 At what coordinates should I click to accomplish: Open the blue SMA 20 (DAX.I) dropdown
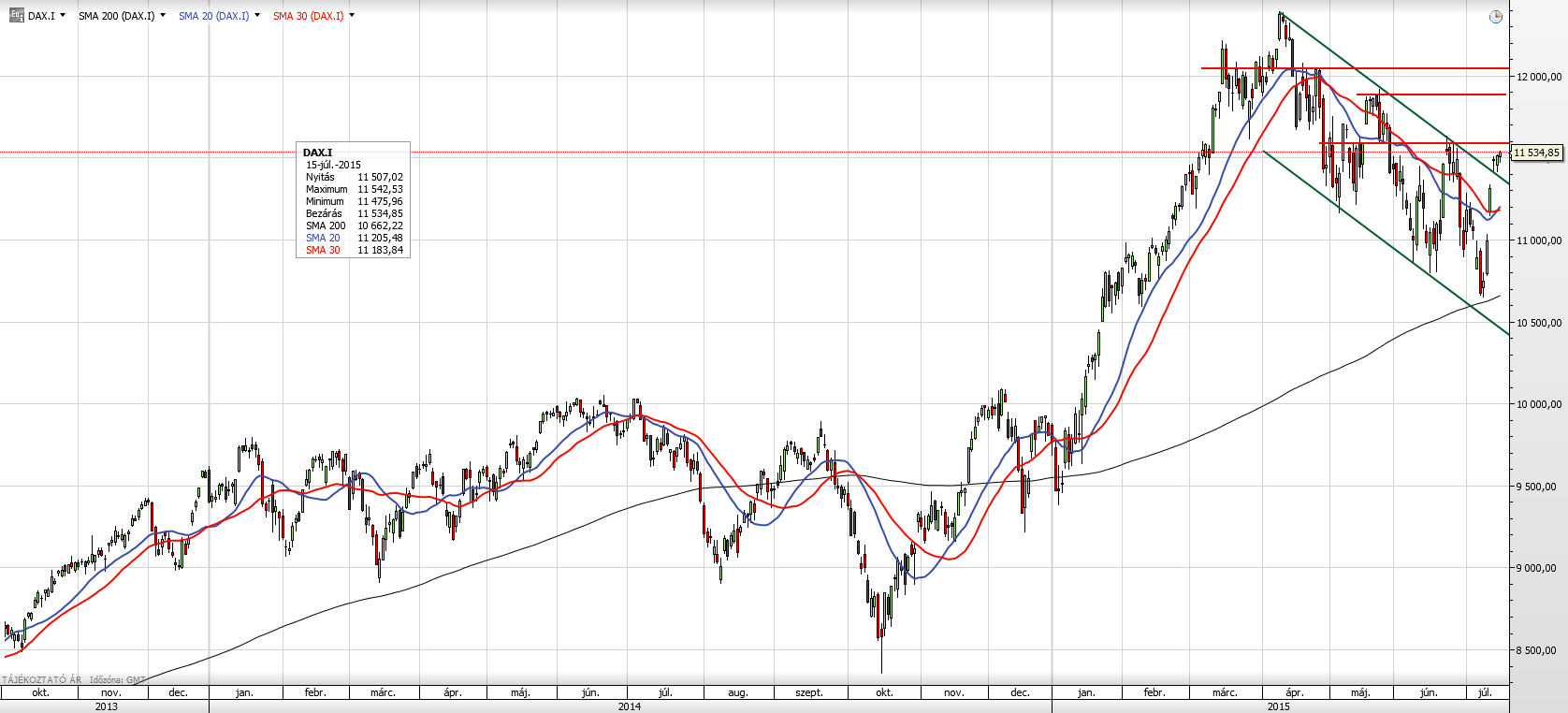tap(257, 16)
